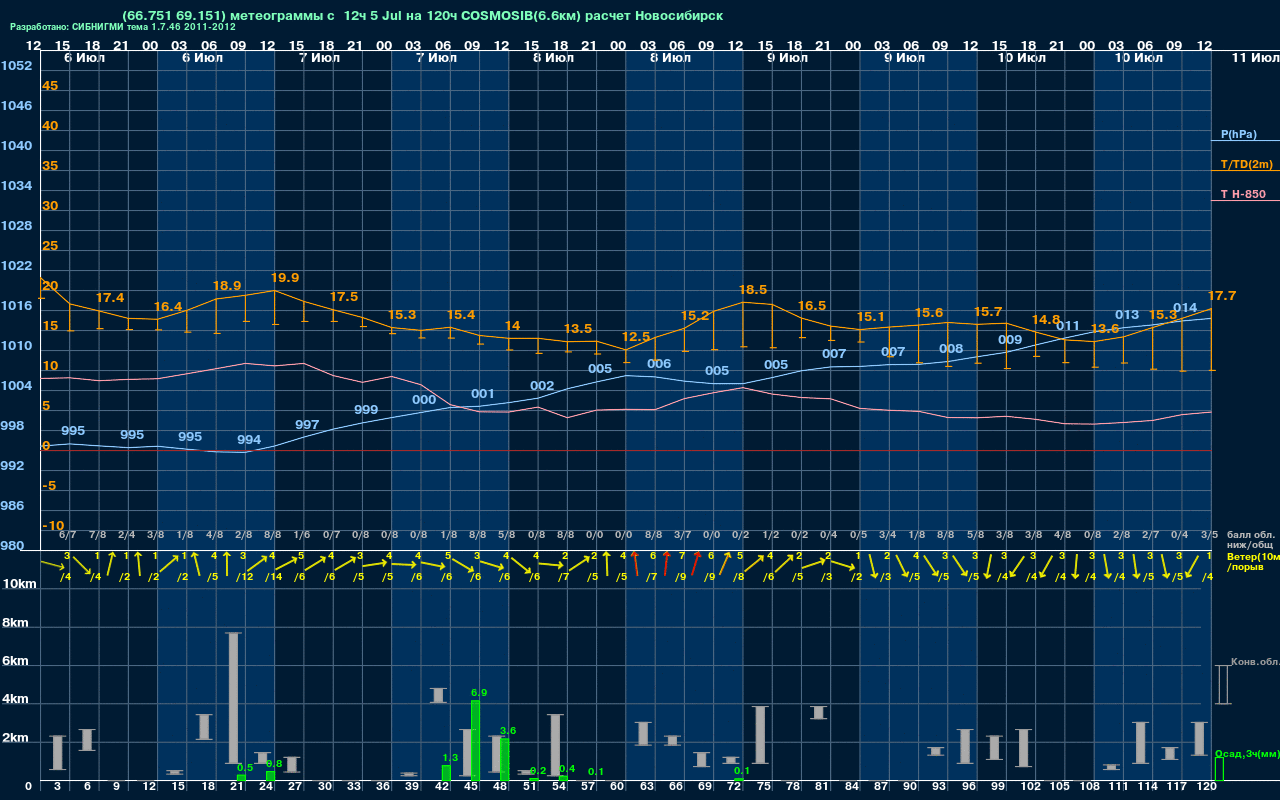Viewport: 1280px width, 800px height.
Task: Click the 002 pressure label
Action: point(542,385)
